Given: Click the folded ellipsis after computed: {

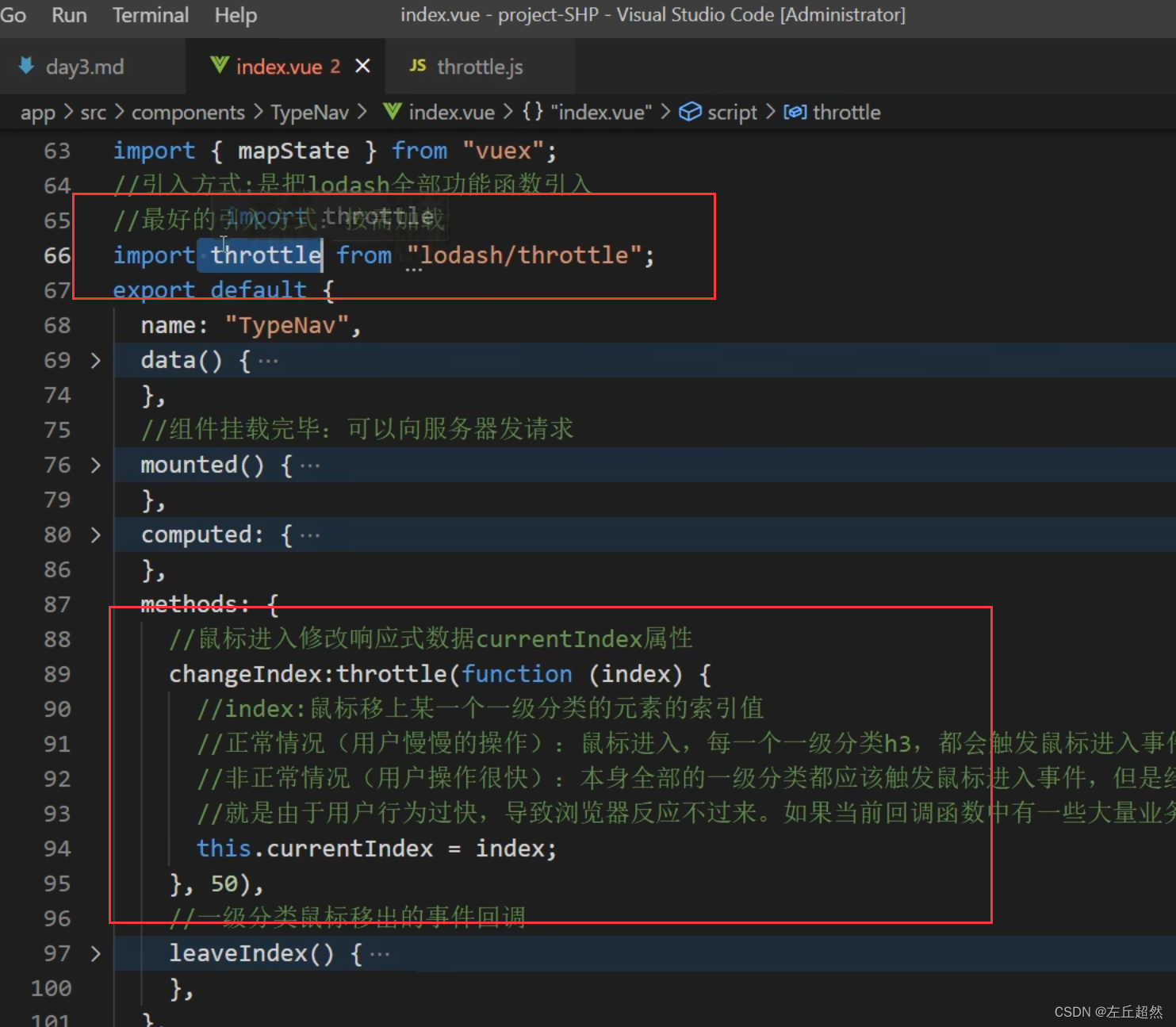Looking at the screenshot, I should point(310,537).
